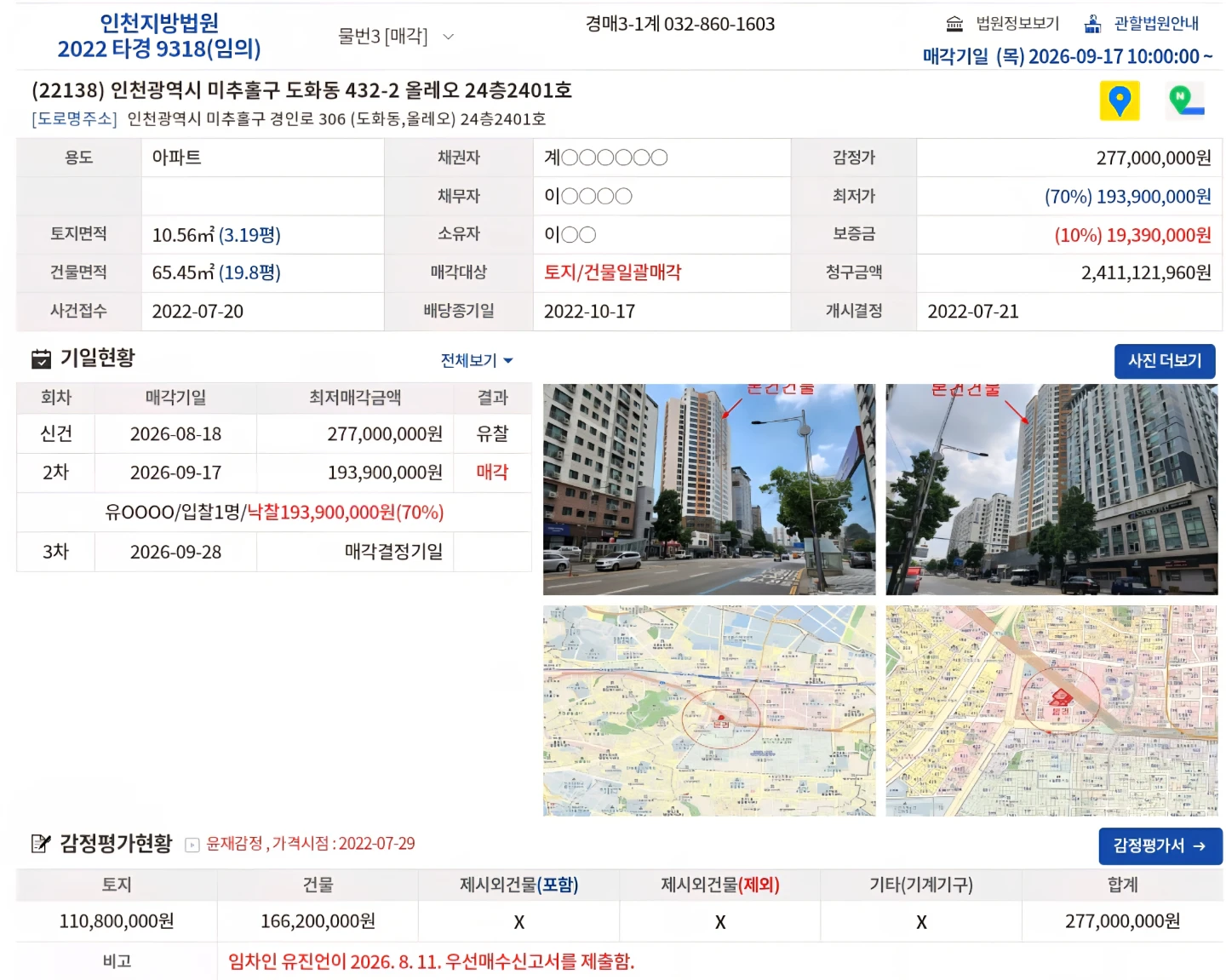Expand the 물번3 [매각] dropdown
The width and height of the screenshot is (1226, 980).
click(x=396, y=37)
